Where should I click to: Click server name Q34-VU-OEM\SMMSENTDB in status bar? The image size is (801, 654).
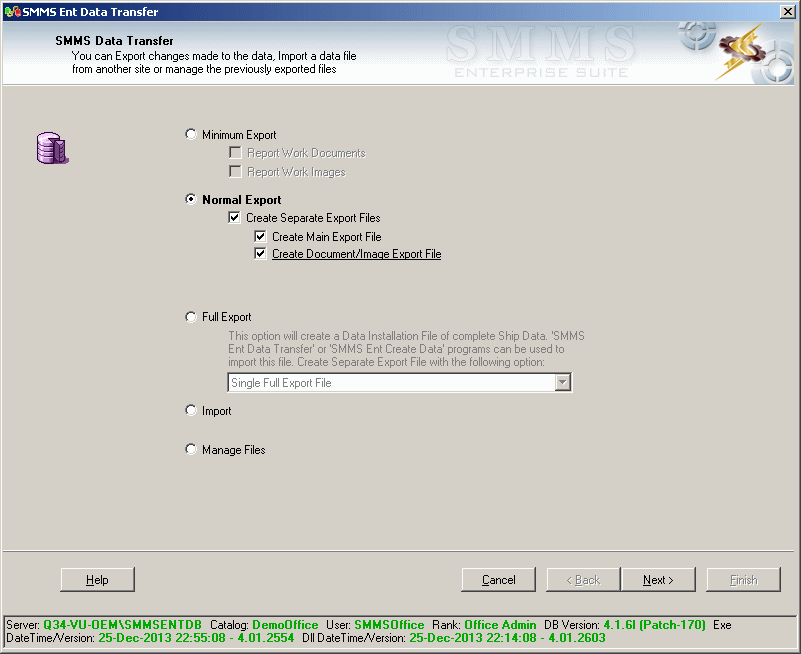122,625
